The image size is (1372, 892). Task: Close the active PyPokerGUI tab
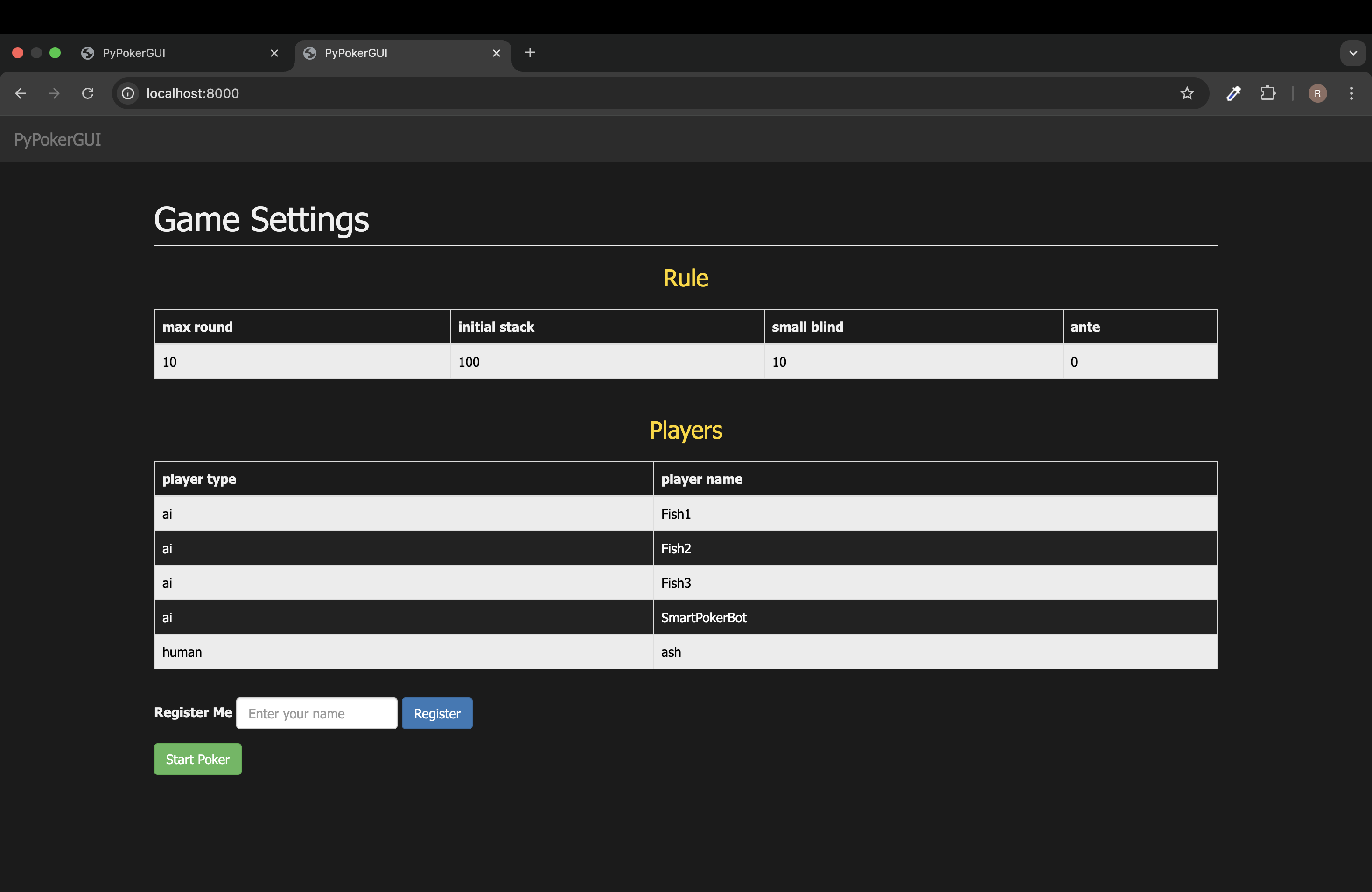(x=497, y=53)
